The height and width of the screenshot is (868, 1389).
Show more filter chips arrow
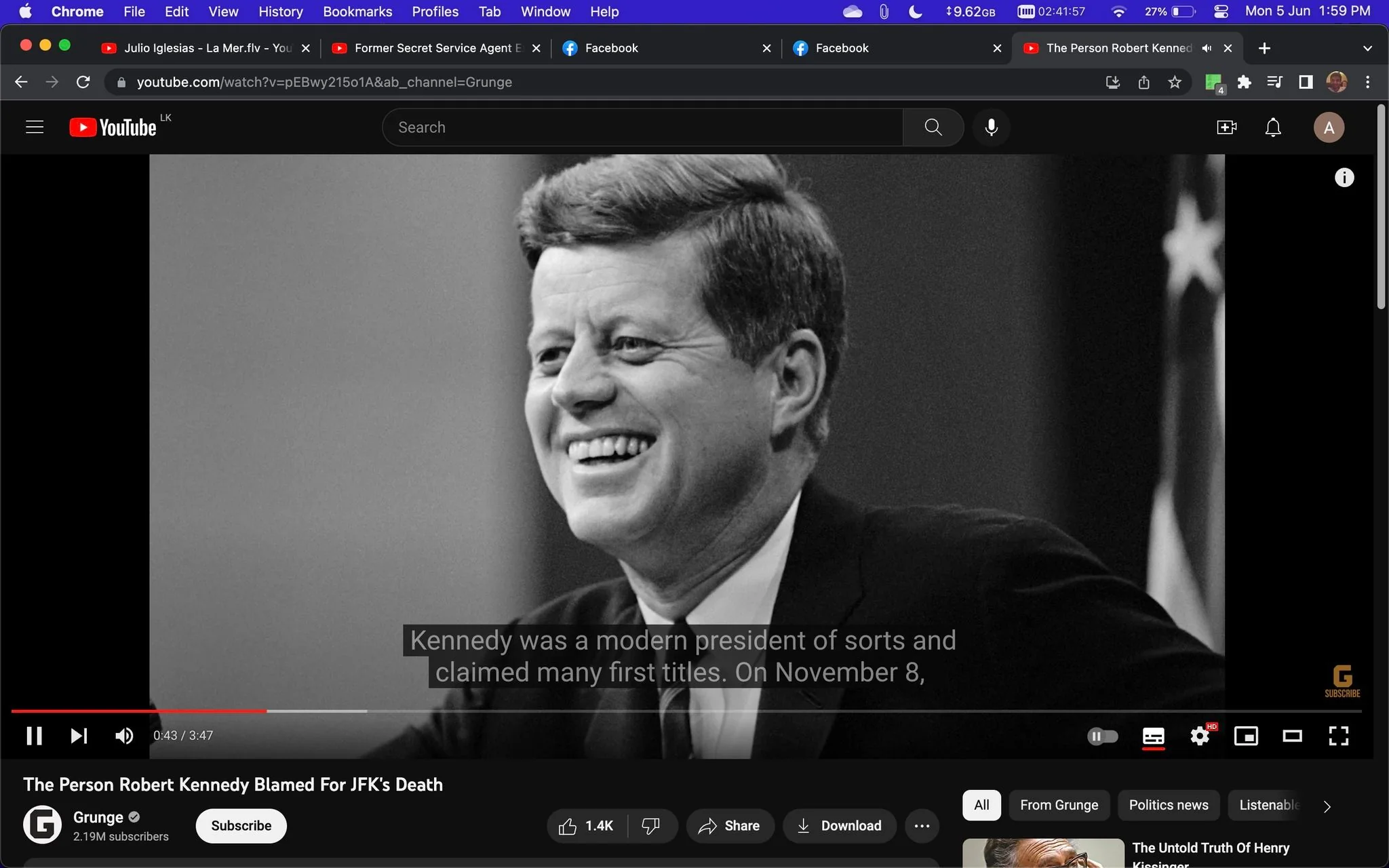point(1327,806)
